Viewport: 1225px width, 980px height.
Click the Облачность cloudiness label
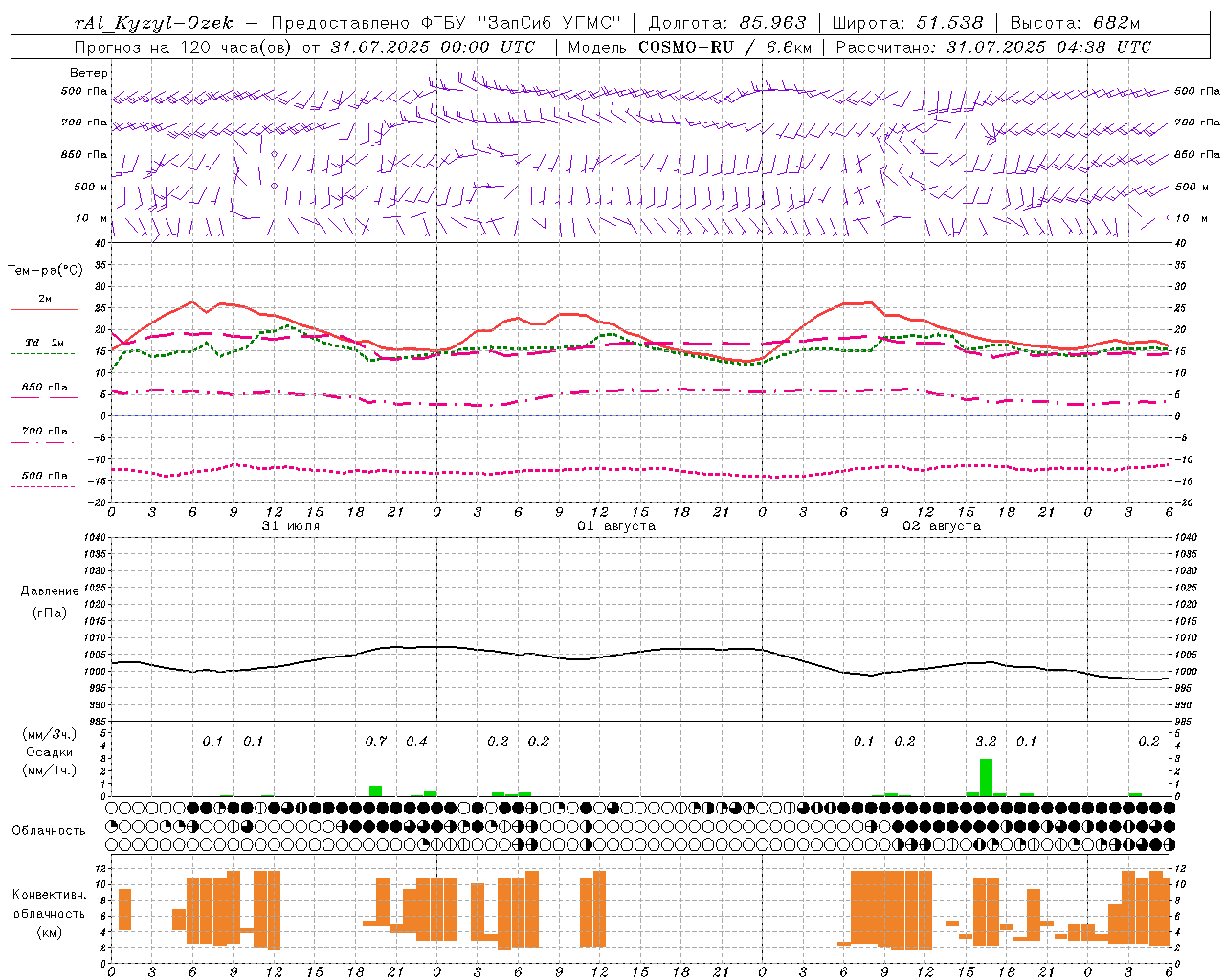click(49, 831)
